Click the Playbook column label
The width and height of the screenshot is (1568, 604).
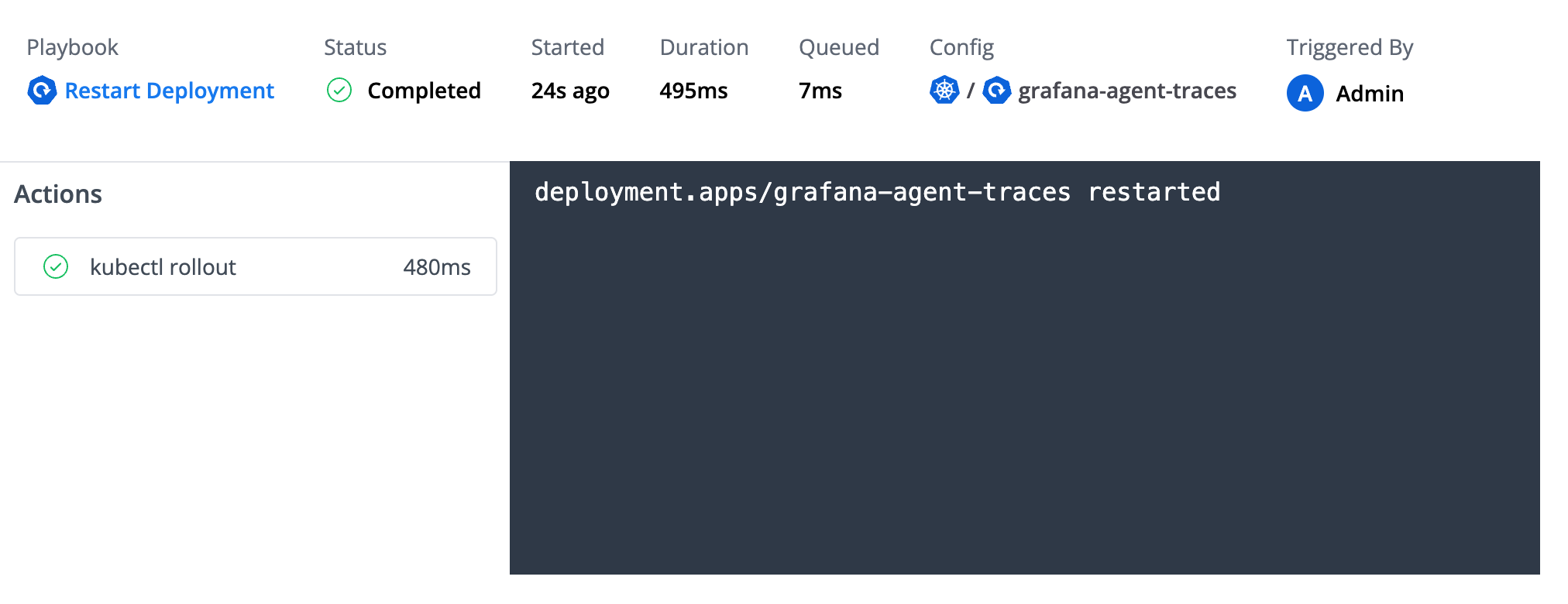[72, 47]
